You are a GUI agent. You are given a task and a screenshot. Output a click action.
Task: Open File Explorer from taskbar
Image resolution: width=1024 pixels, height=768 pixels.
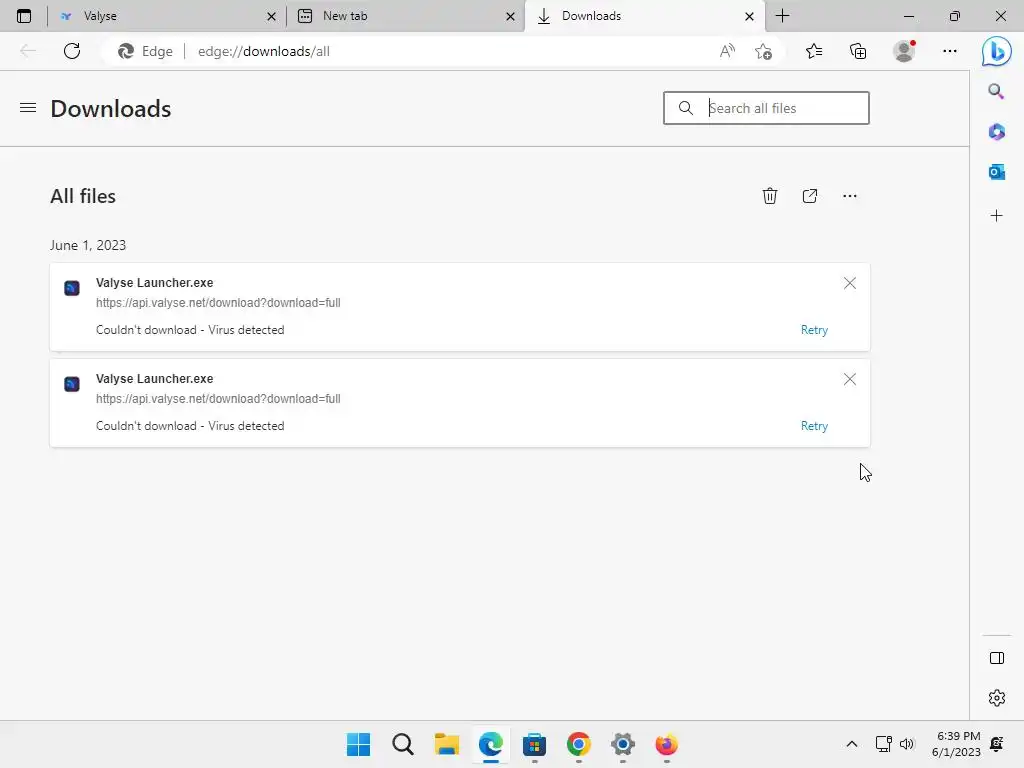coord(447,744)
